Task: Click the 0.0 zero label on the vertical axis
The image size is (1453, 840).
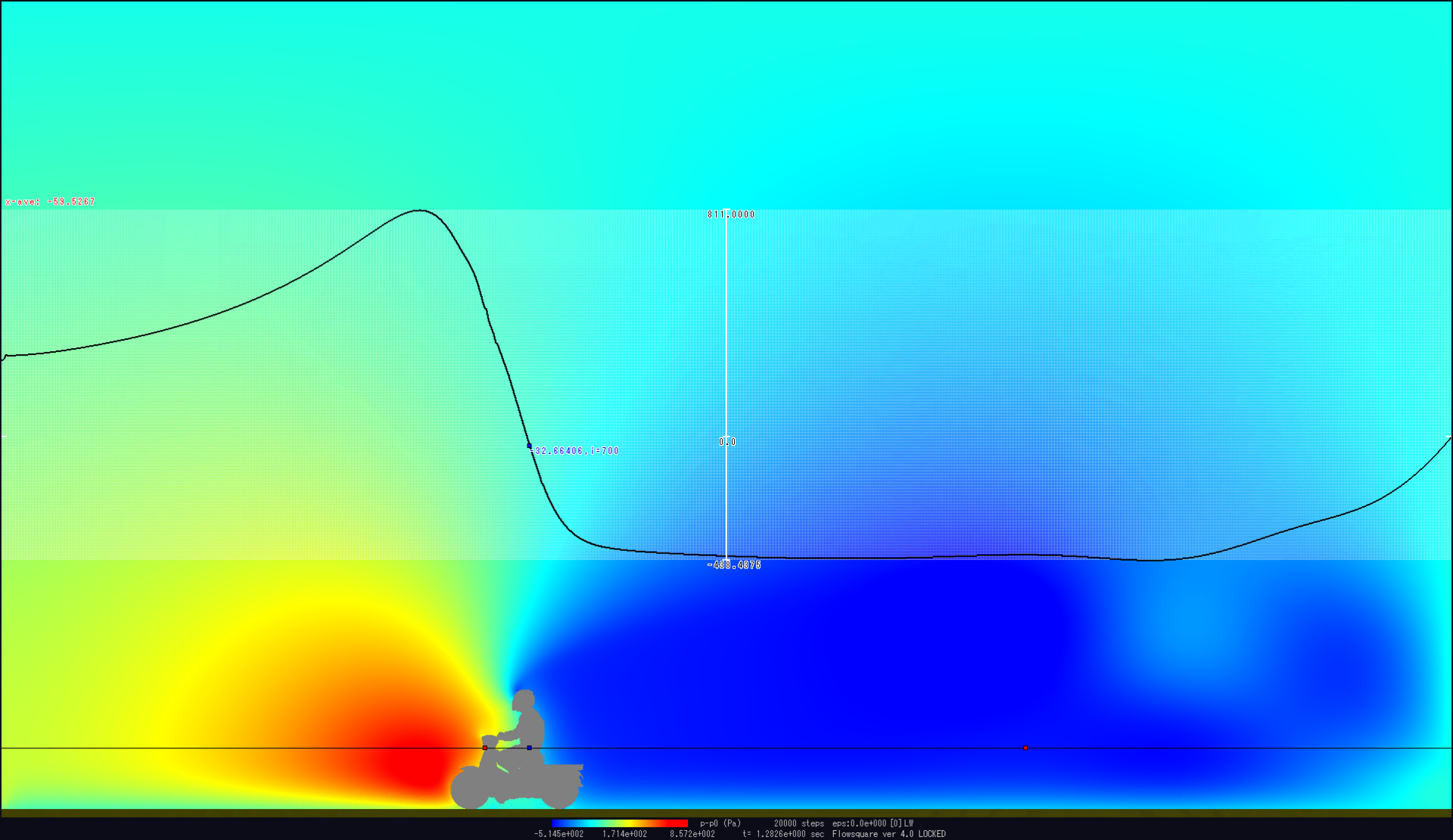Action: point(727,442)
